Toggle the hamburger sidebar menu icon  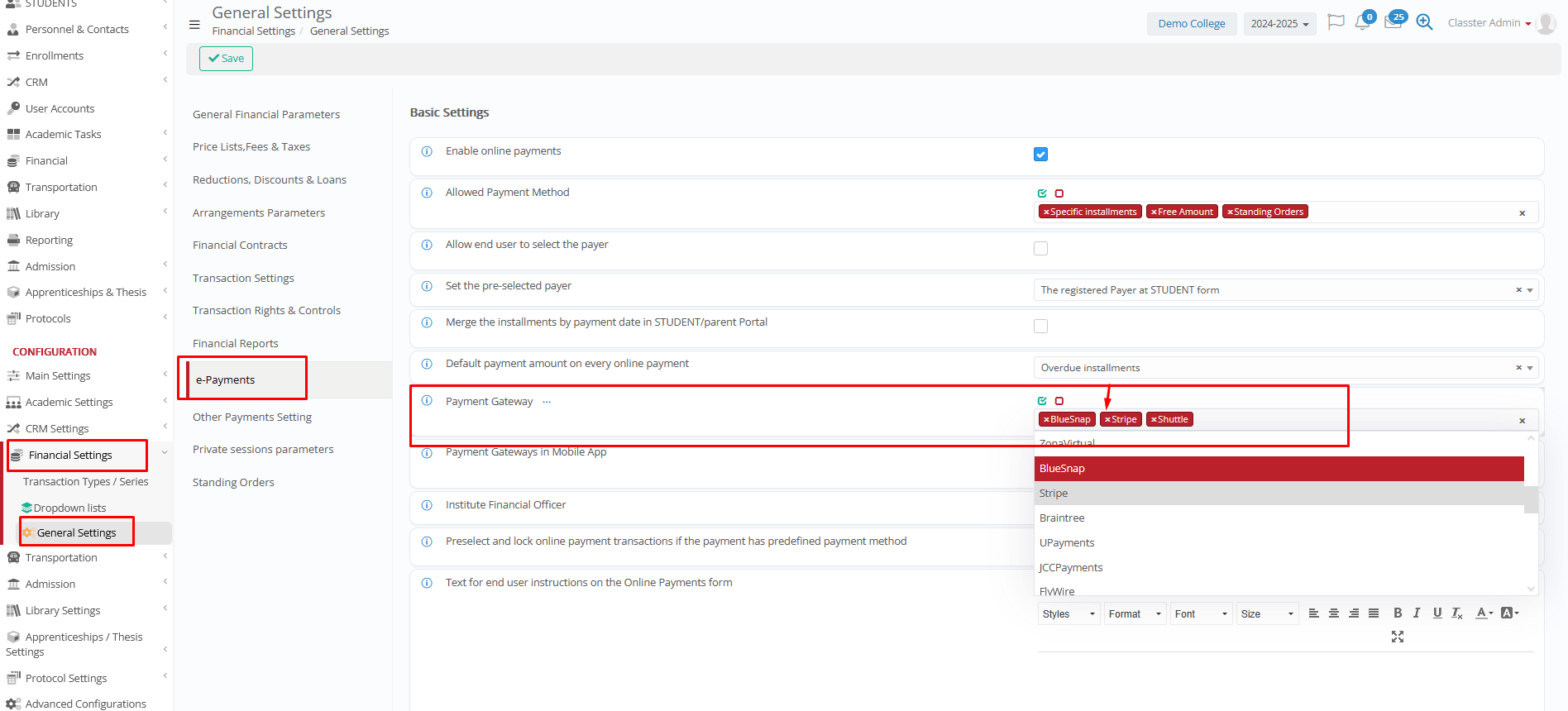pyautogui.click(x=194, y=25)
